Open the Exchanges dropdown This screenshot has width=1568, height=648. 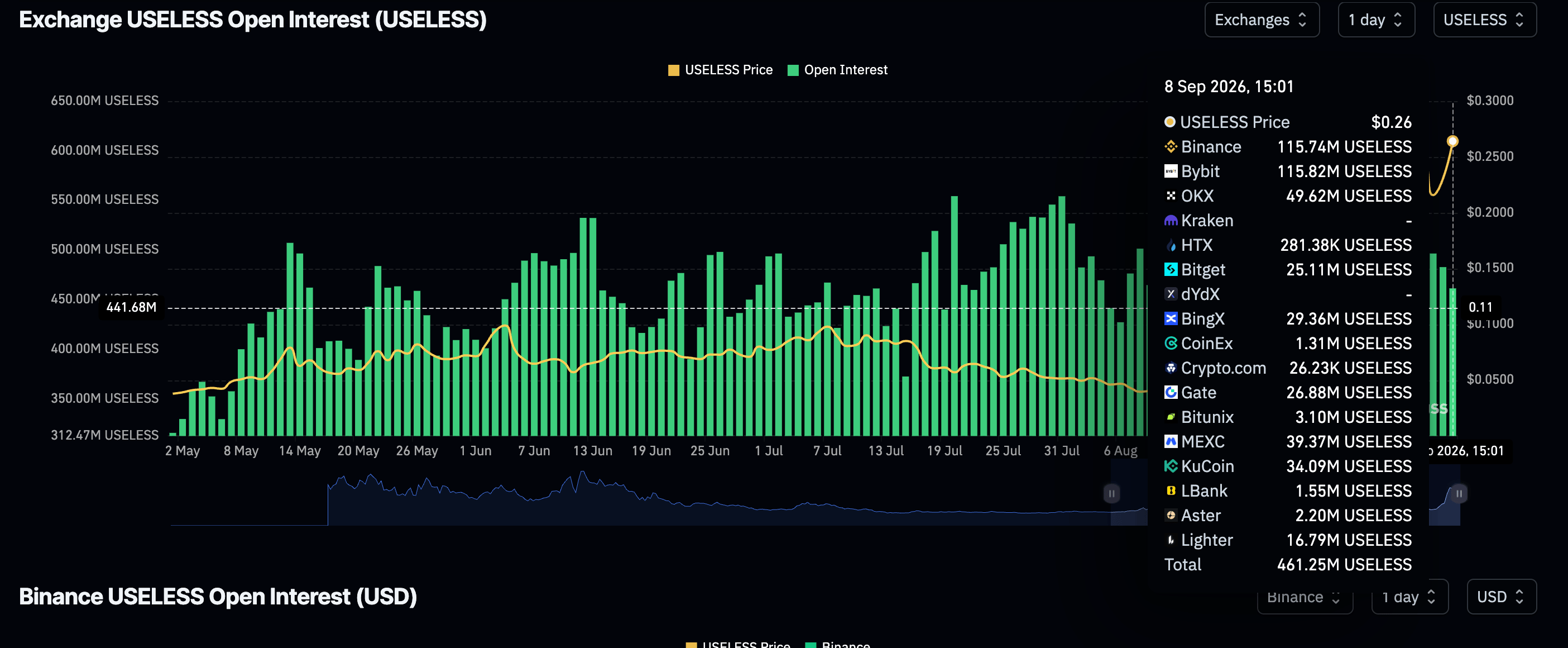pos(1261,20)
